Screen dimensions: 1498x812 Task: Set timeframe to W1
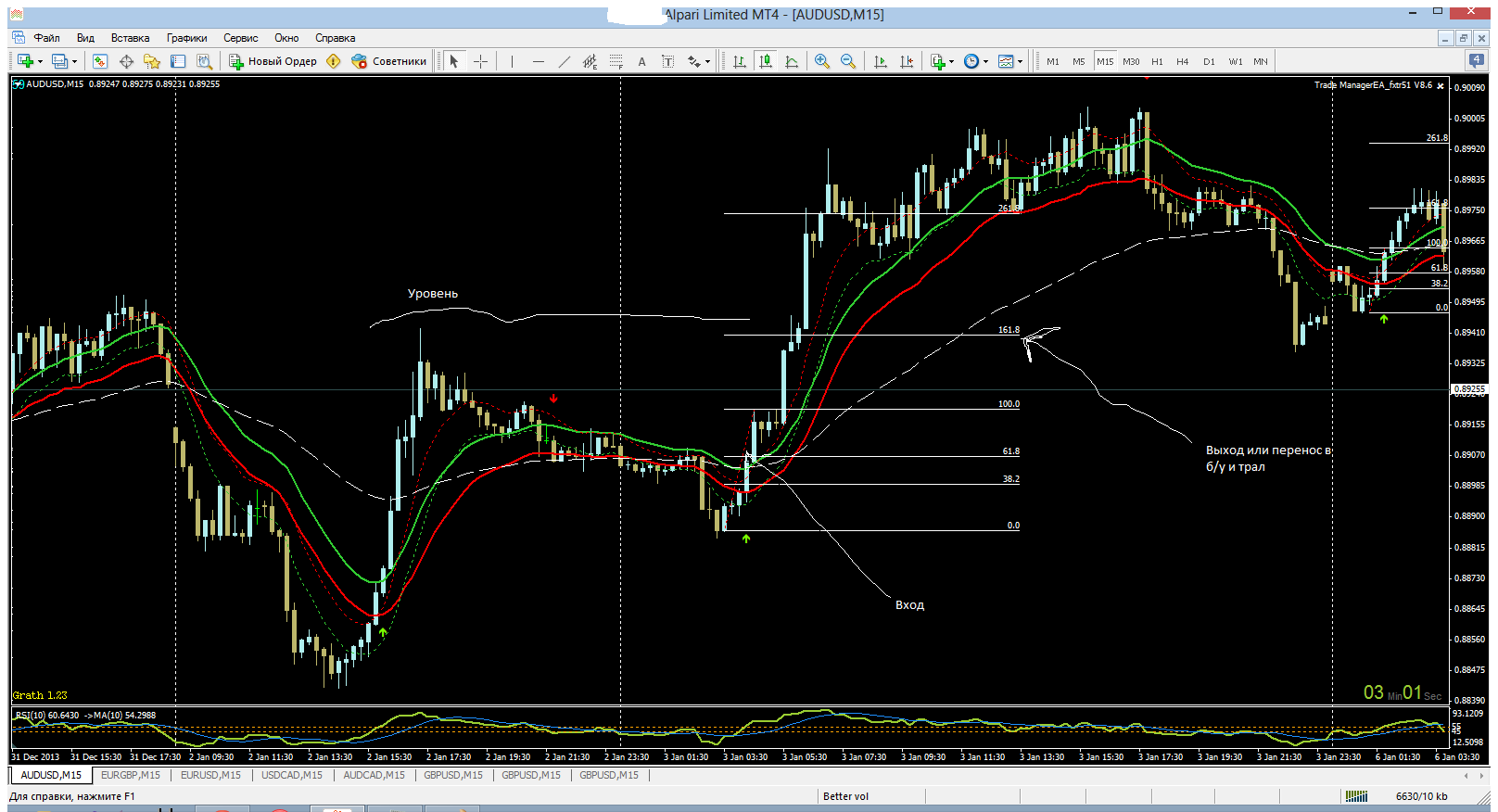point(1236,61)
